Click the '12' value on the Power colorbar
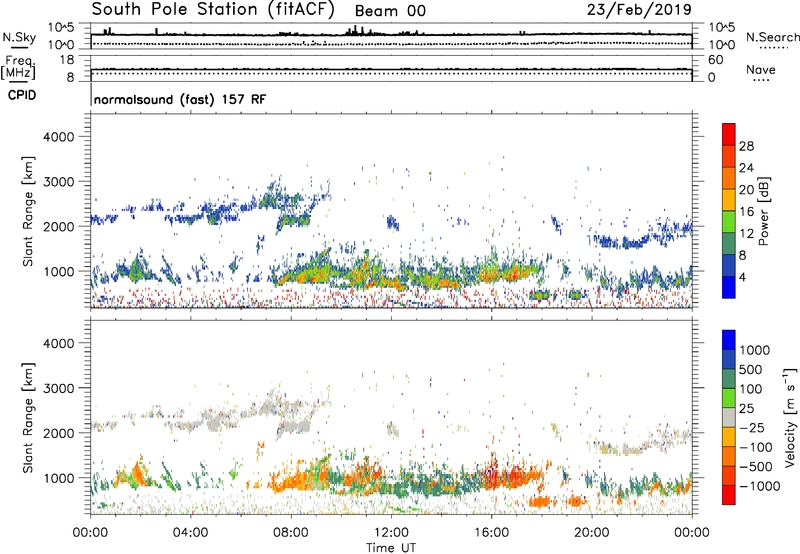This screenshot has height=554, width=800. 746,234
